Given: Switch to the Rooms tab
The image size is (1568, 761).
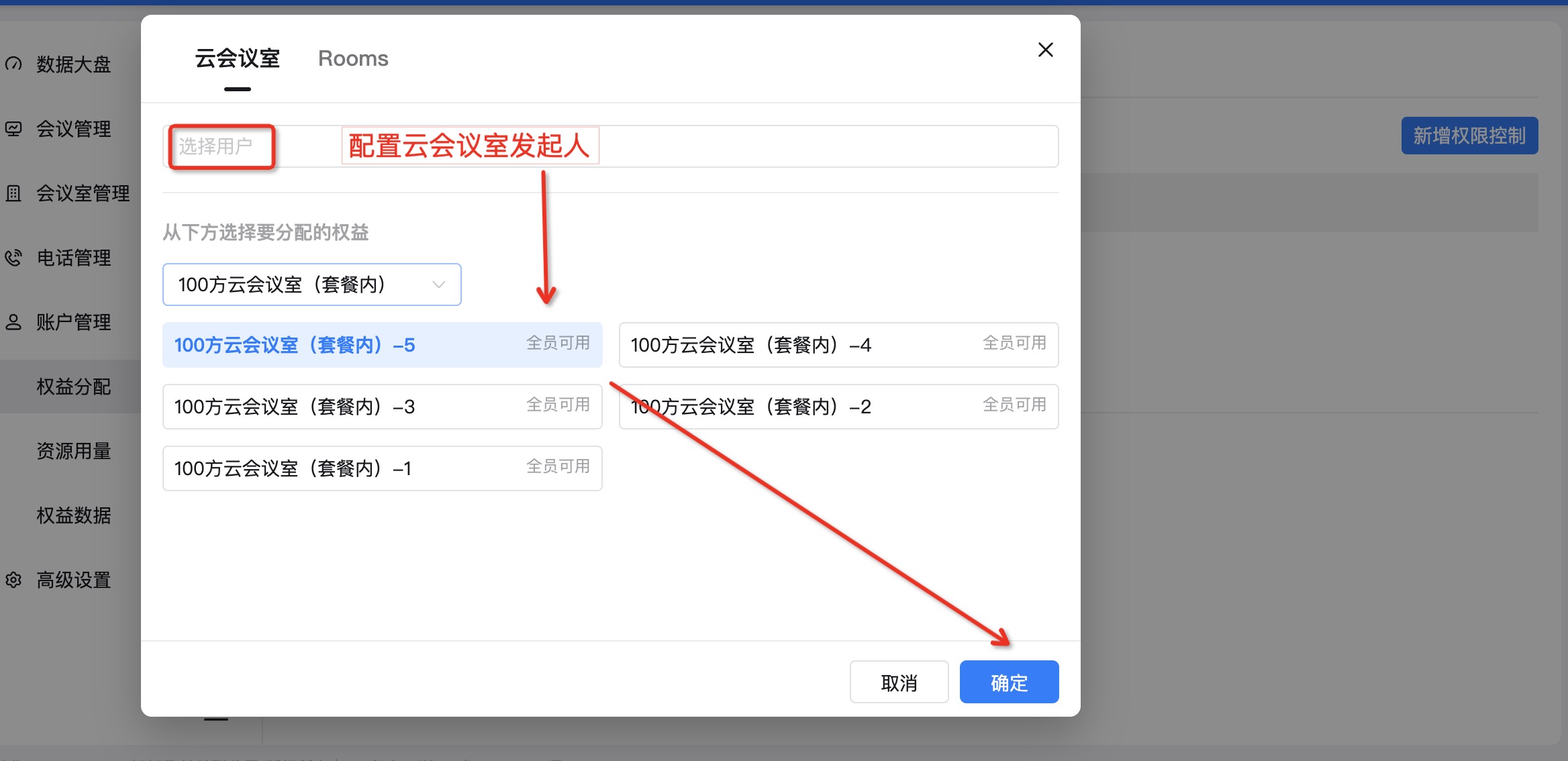Looking at the screenshot, I should coord(353,59).
